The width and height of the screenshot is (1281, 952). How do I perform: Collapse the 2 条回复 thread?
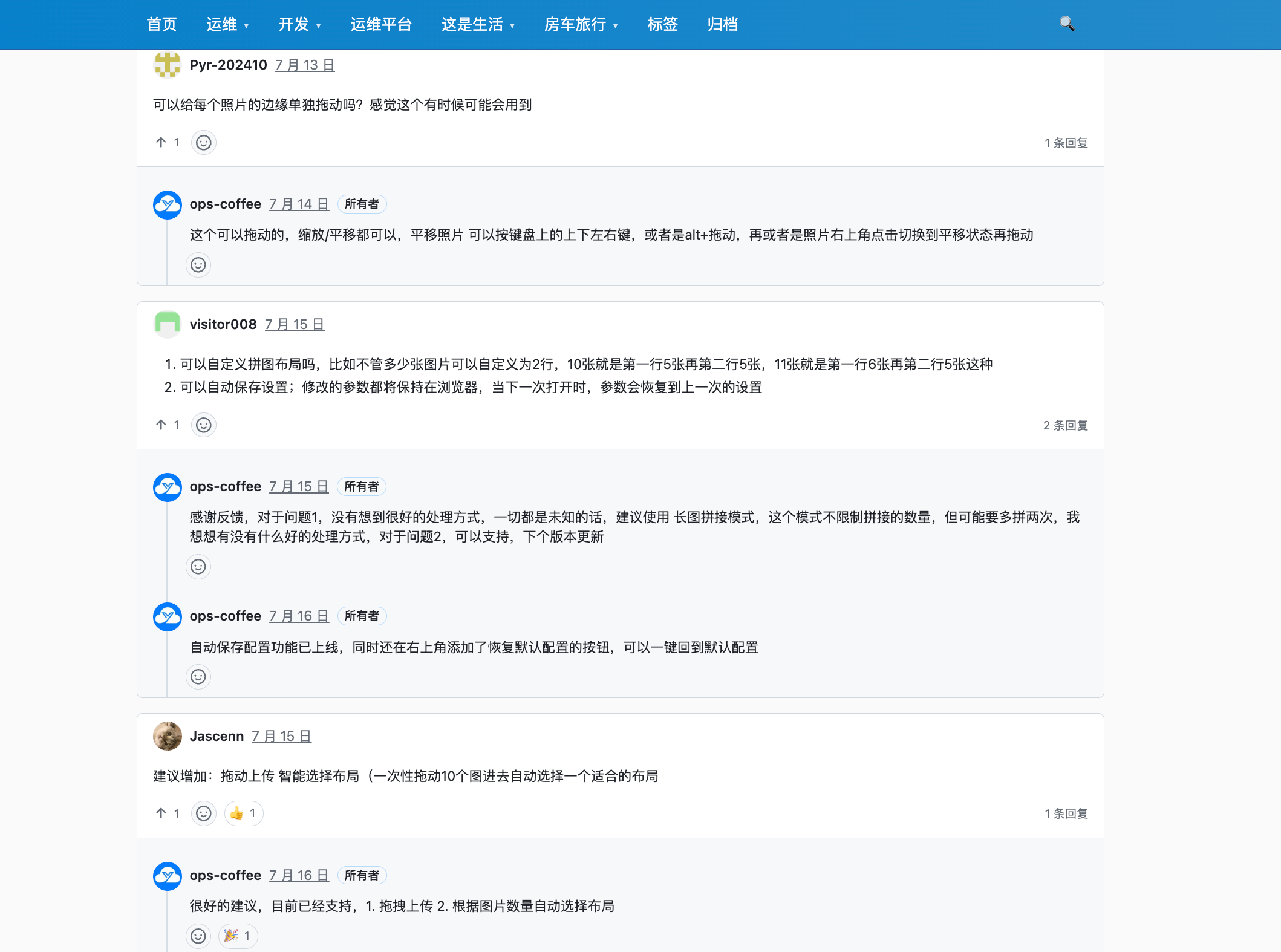(1065, 426)
